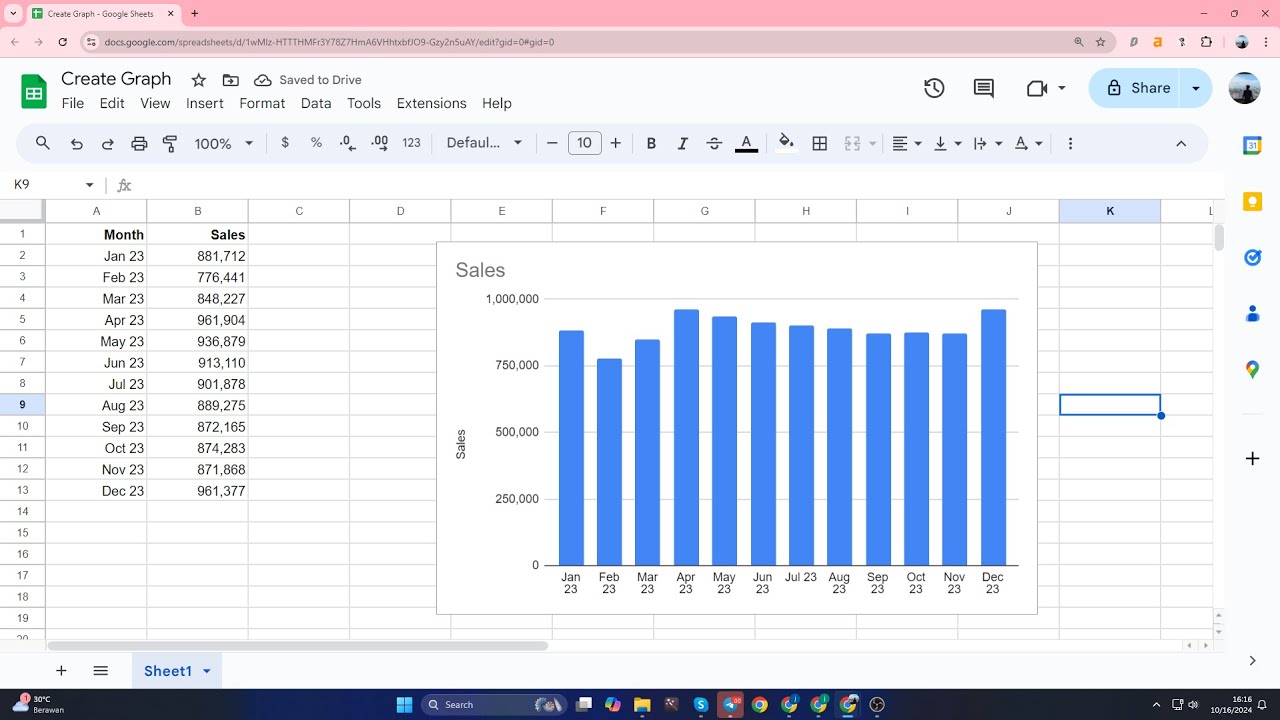Open the zoom 100% dropdown
Screen dimensions: 1280x720
click(x=224, y=143)
